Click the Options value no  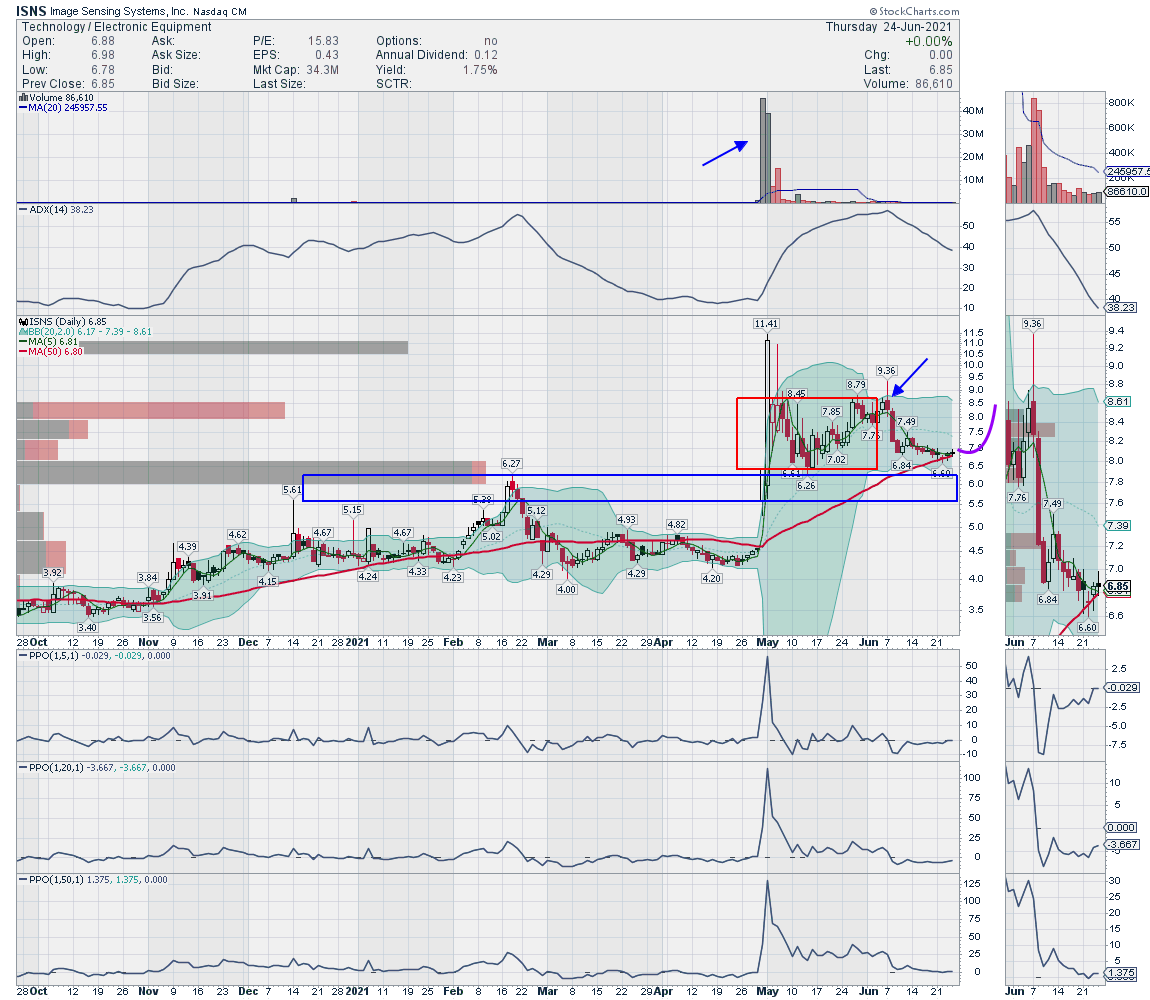point(491,41)
